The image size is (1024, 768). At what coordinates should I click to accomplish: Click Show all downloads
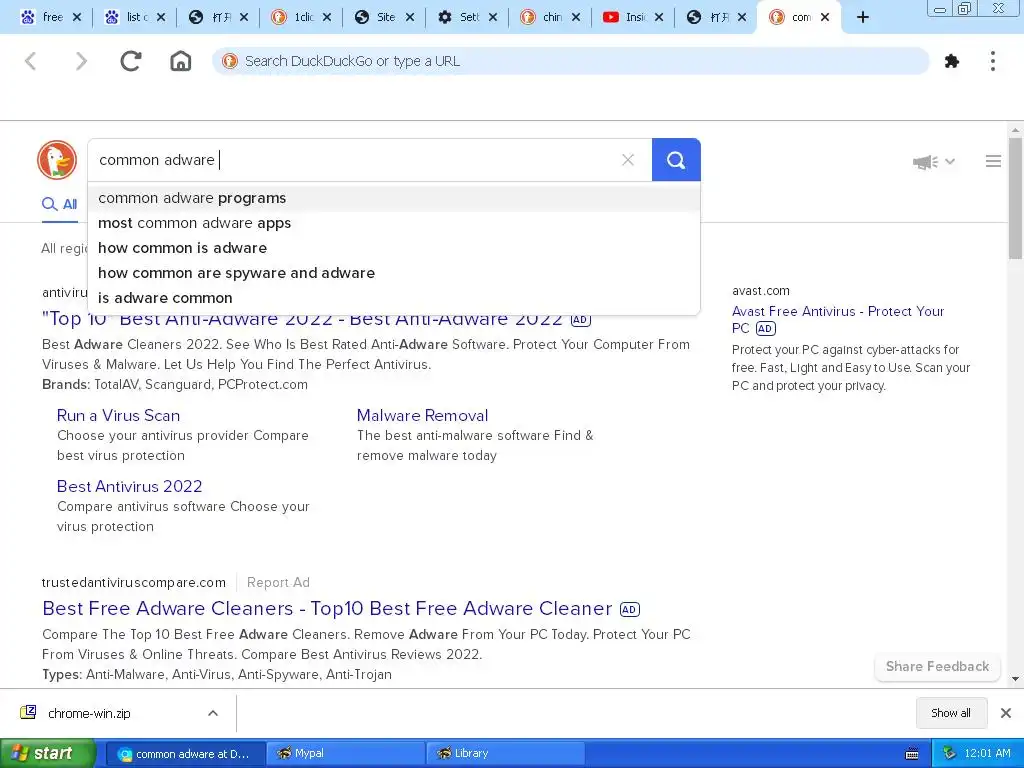tap(951, 713)
